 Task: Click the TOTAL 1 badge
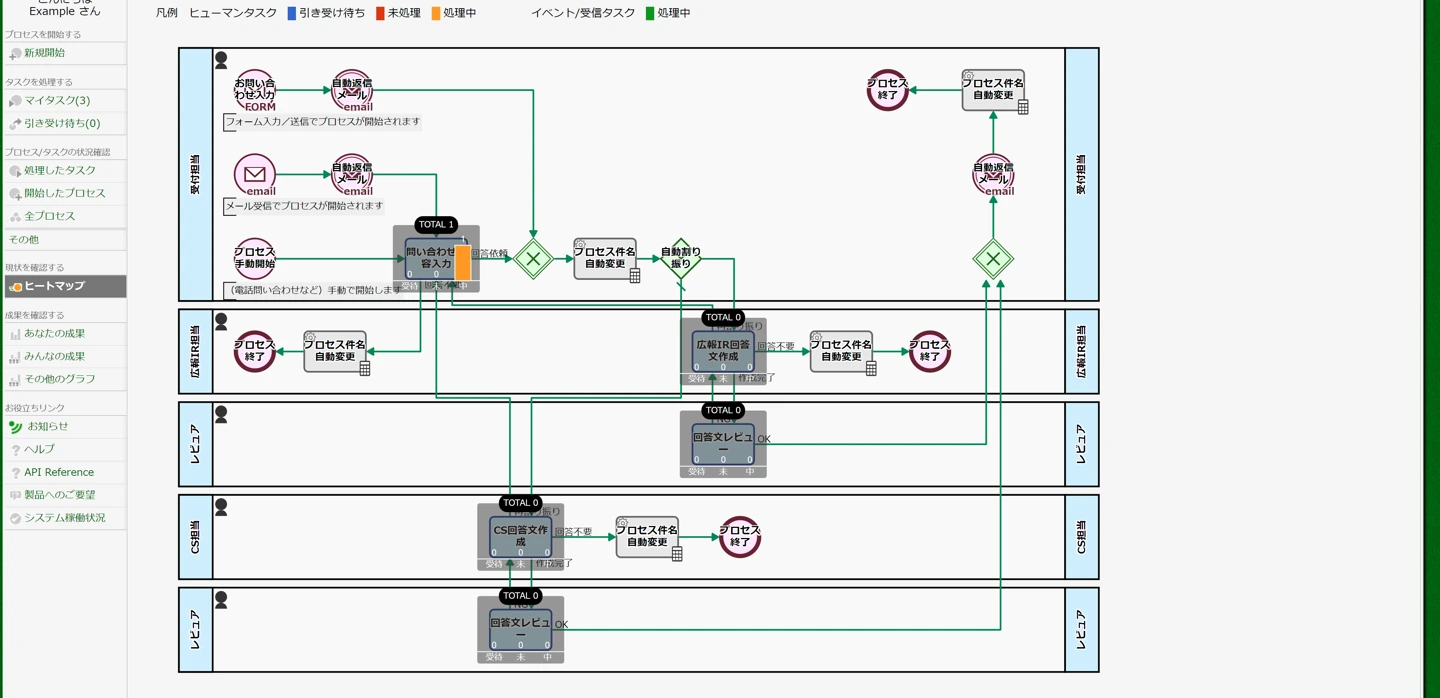point(436,225)
